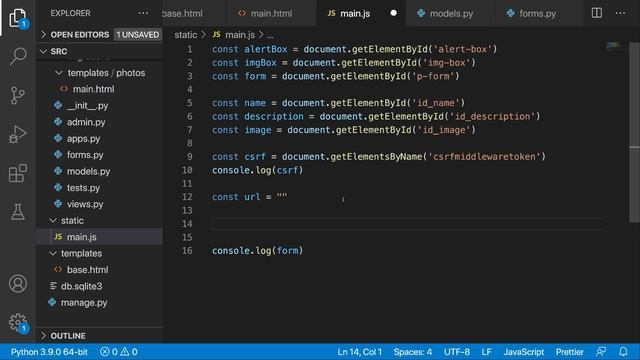Change end of line sequence LF
Image resolution: width=640 pixels, height=360 pixels.
pyautogui.click(x=487, y=351)
